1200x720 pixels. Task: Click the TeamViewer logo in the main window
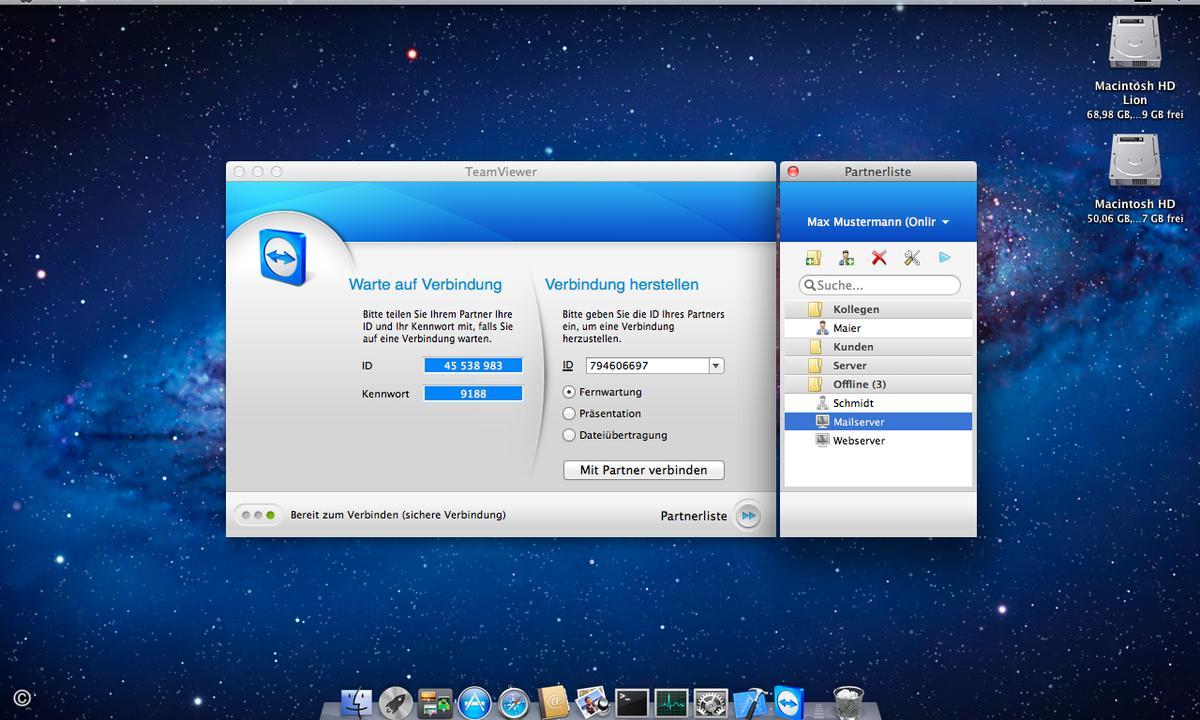[x=285, y=257]
